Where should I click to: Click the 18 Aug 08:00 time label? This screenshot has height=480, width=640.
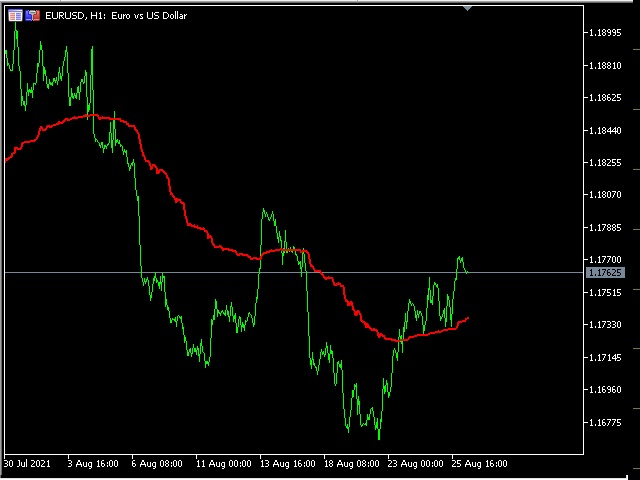(351, 464)
